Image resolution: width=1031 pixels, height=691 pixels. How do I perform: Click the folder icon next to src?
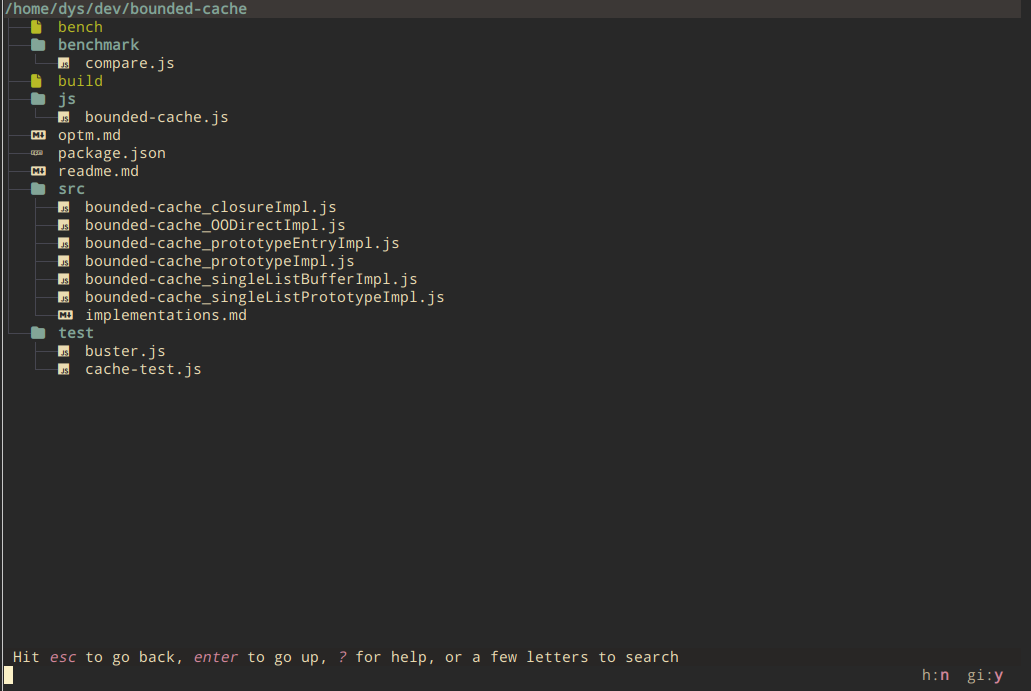tap(37, 188)
